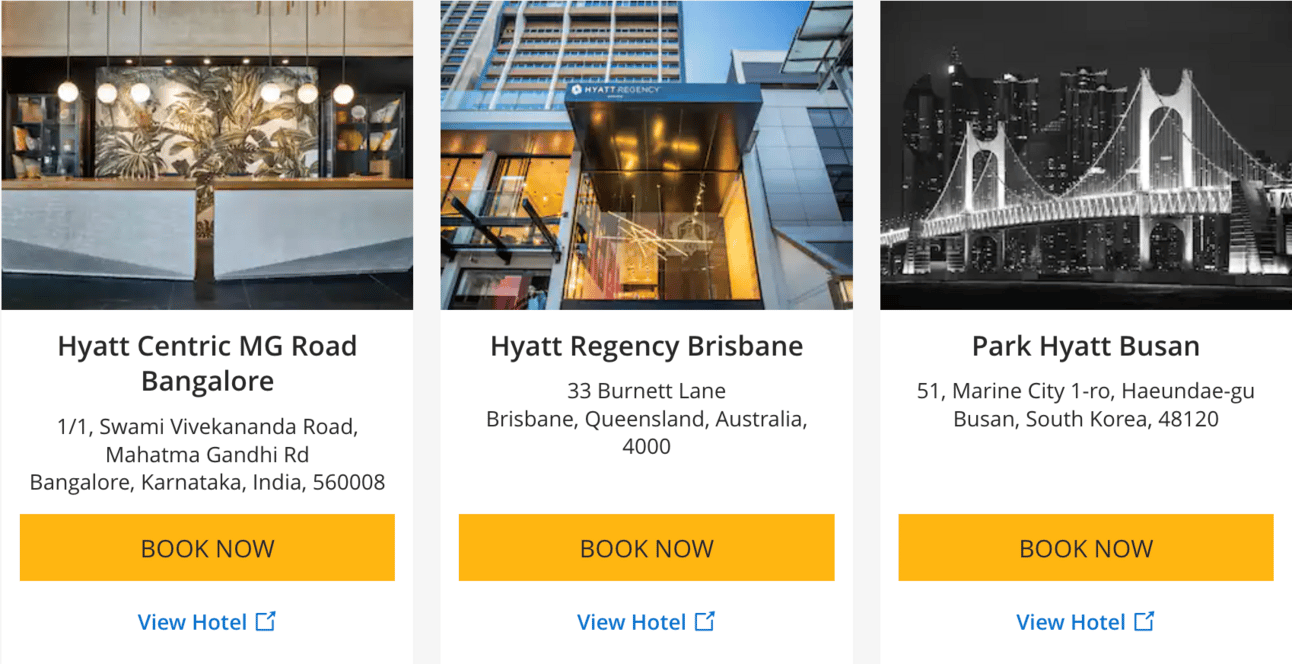Viewport: 1292px width, 664px height.
Task: Click the 33 Burnett Lane address text
Action: pos(646,391)
